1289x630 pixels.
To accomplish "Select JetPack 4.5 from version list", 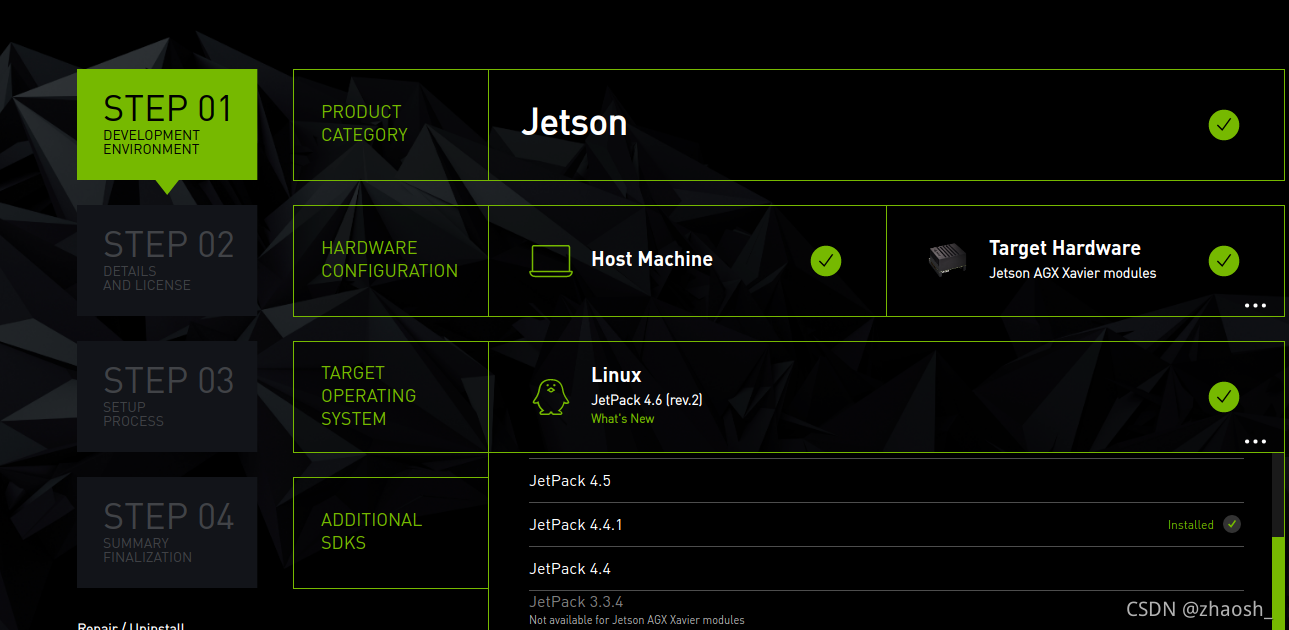I will tap(886, 481).
